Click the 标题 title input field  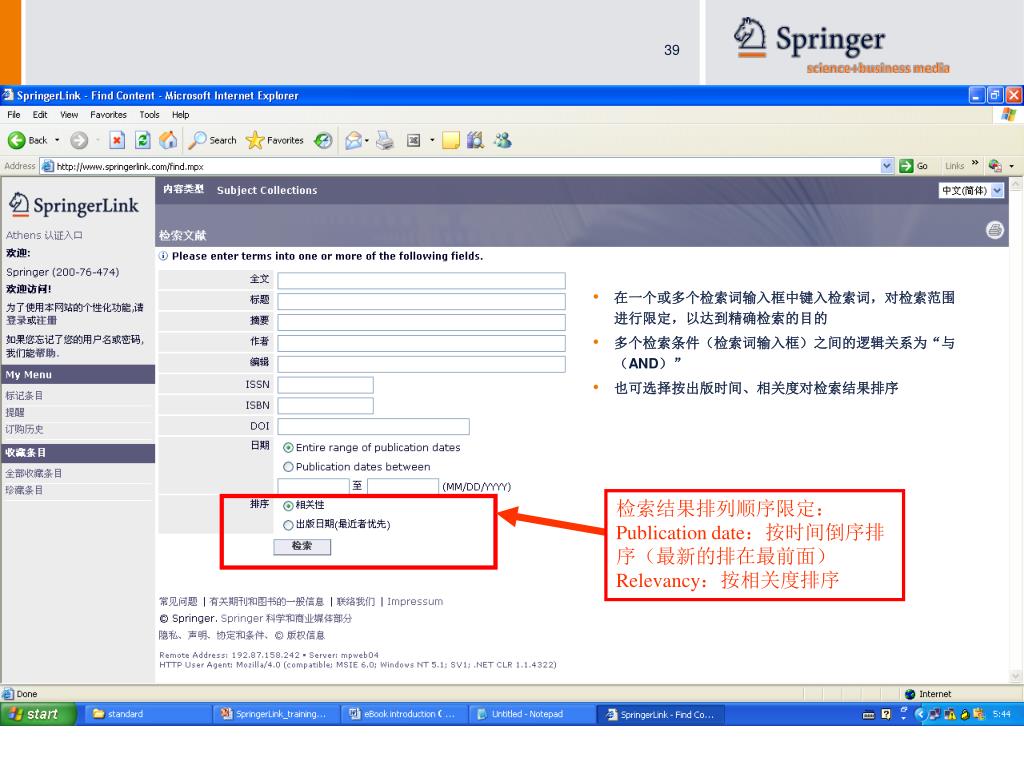click(421, 302)
